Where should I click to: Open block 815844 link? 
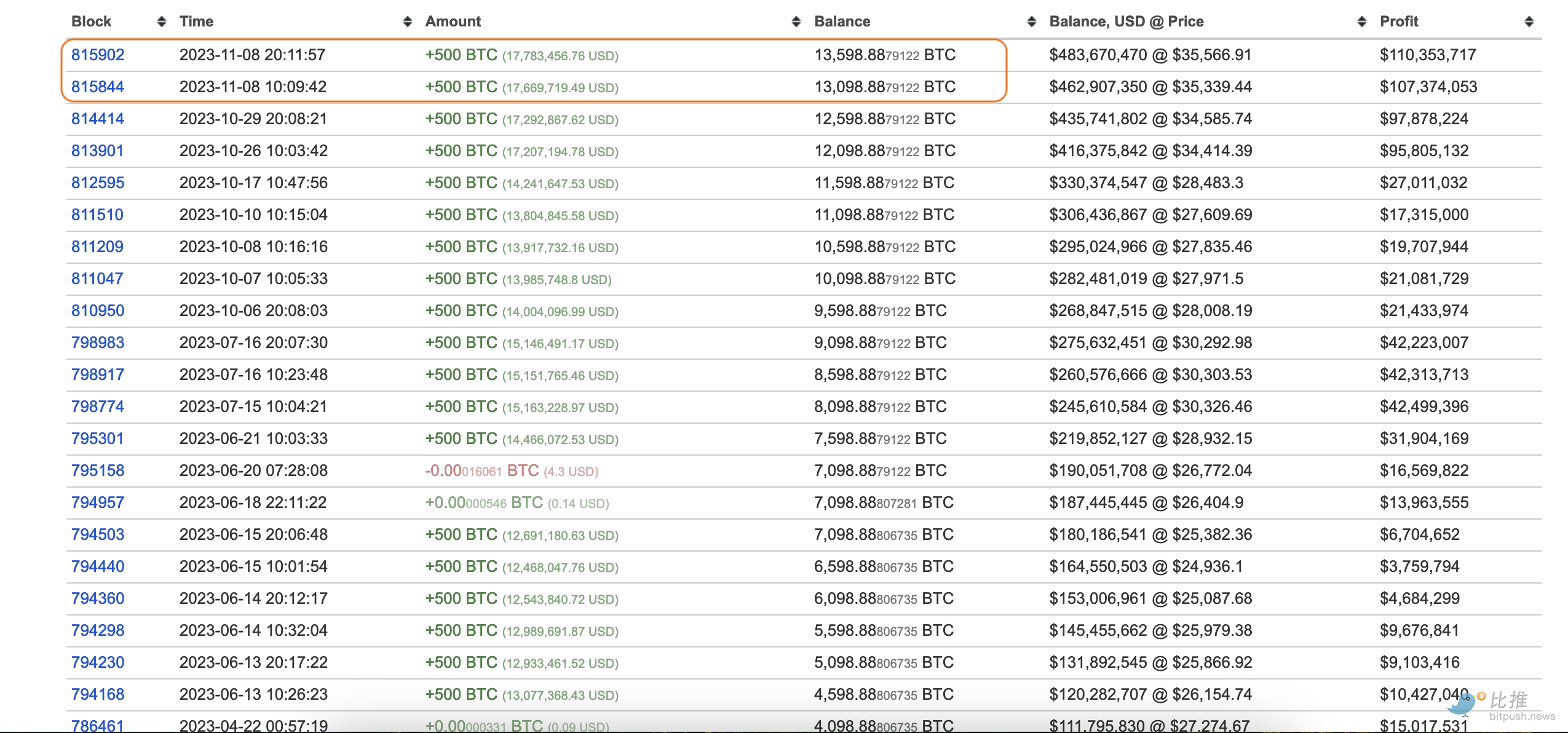tap(98, 87)
